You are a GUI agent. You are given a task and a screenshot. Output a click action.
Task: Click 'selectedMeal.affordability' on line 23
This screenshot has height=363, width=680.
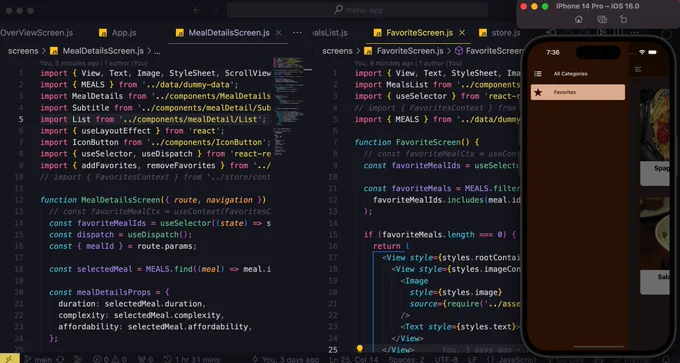point(188,327)
